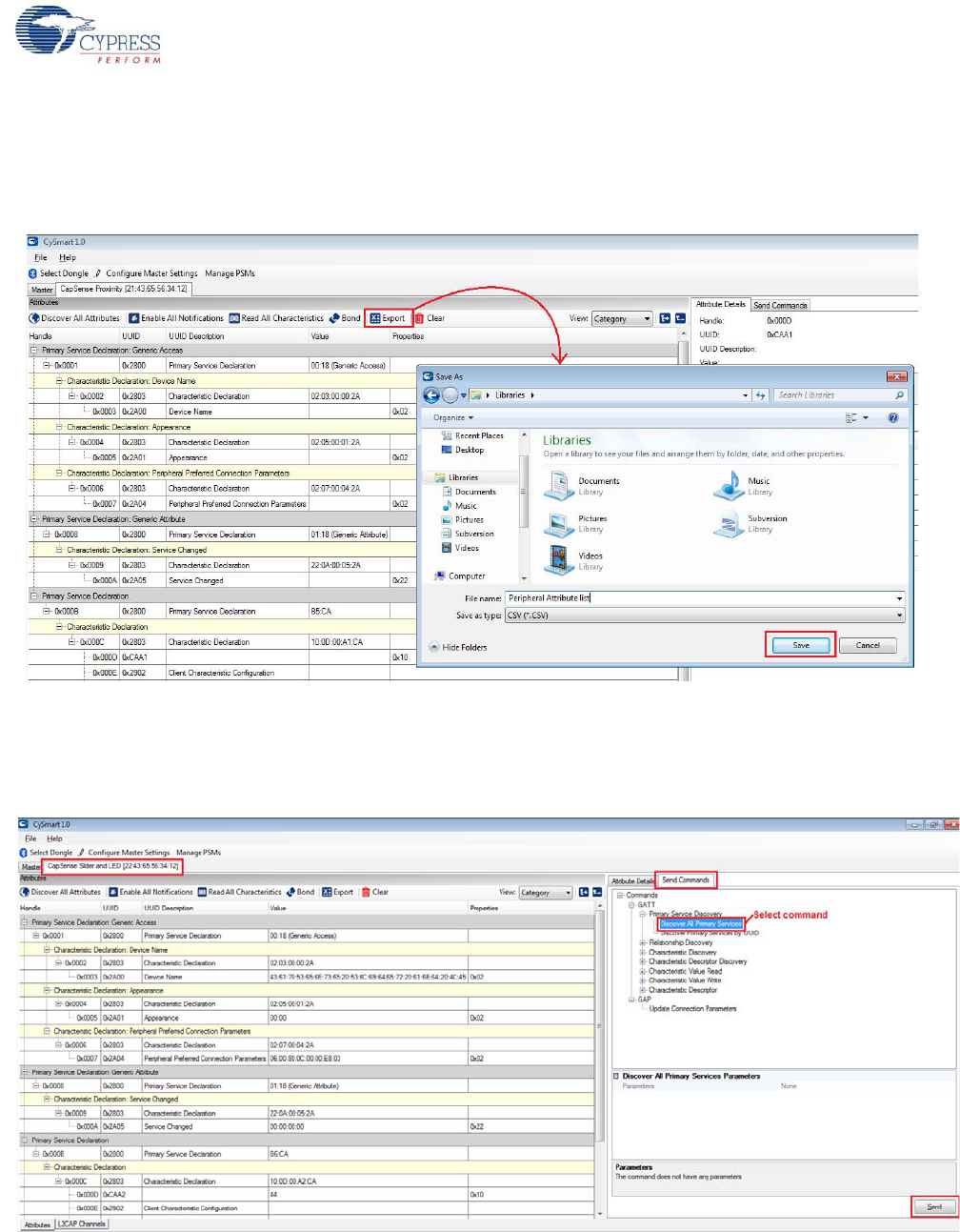Click change-view icon in the Save As dialog

click(851, 417)
